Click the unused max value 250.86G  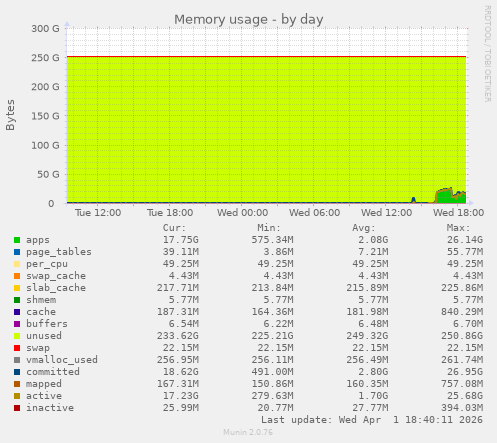[462, 336]
